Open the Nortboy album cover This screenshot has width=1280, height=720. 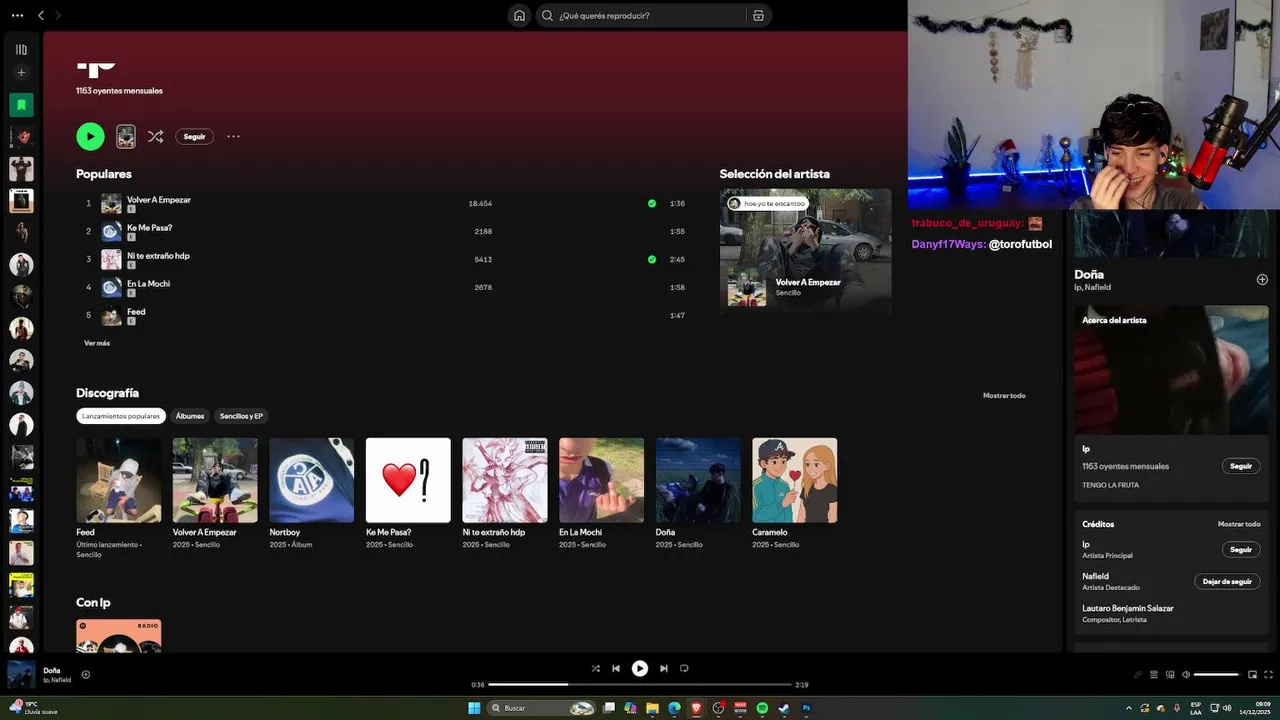[311, 480]
